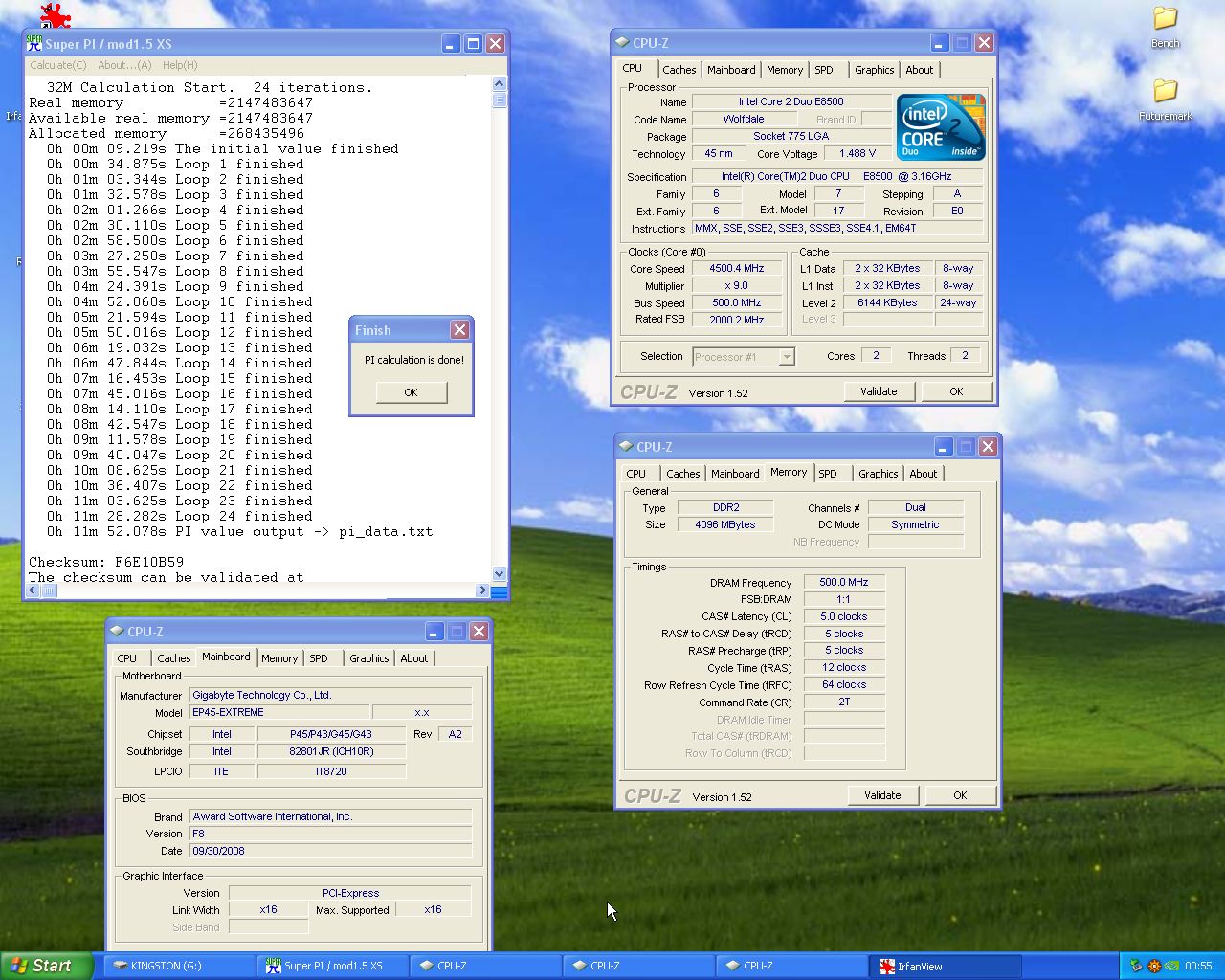
Task: Click the red splat desktop icon
Action: pos(55,15)
